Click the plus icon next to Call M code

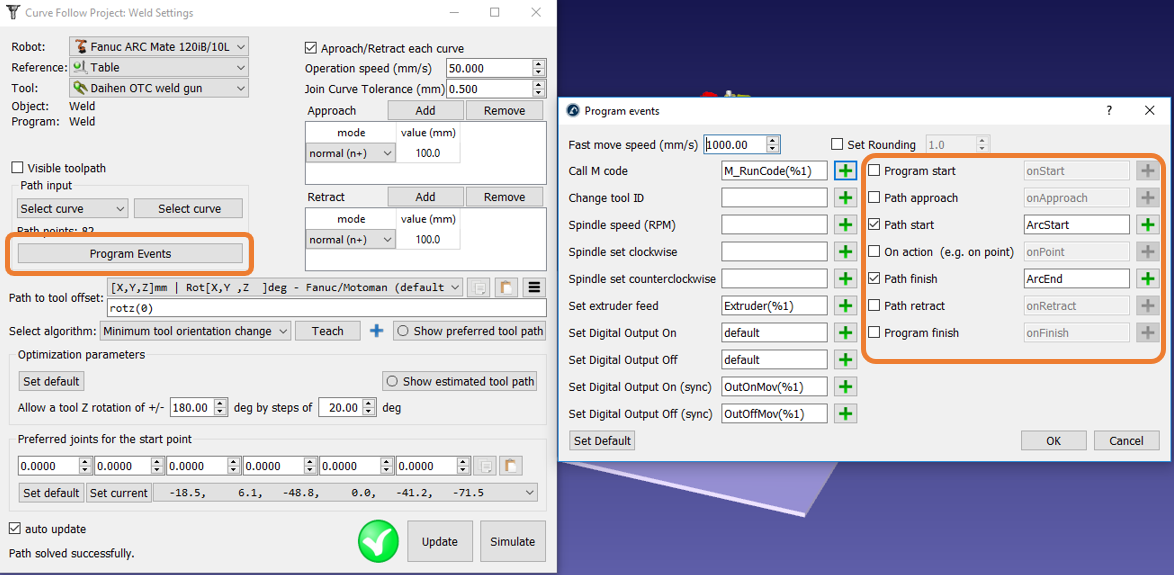pyautogui.click(x=845, y=171)
